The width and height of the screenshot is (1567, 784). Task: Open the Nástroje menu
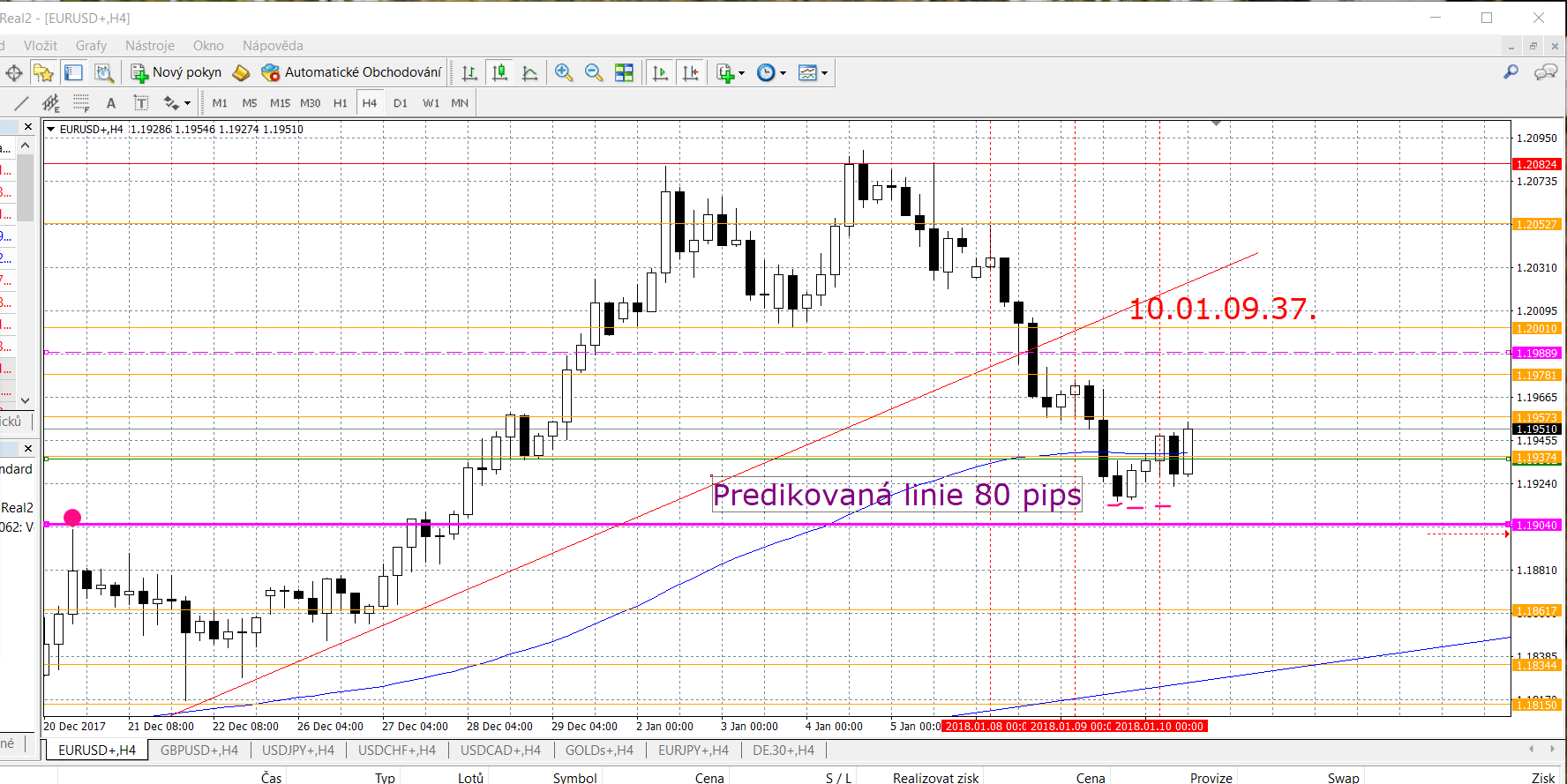pos(150,46)
